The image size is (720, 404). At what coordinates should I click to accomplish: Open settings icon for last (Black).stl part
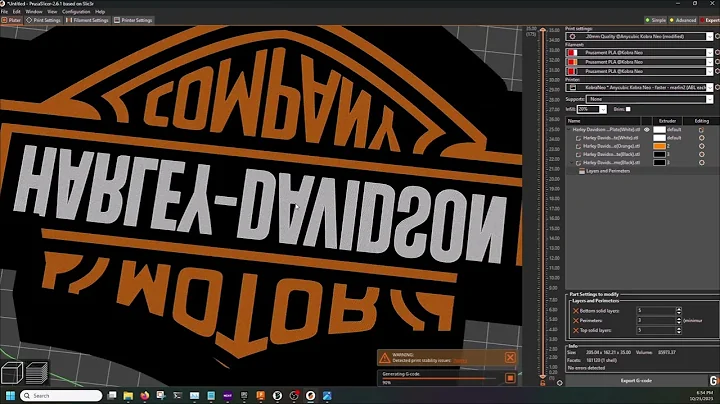(x=701, y=163)
